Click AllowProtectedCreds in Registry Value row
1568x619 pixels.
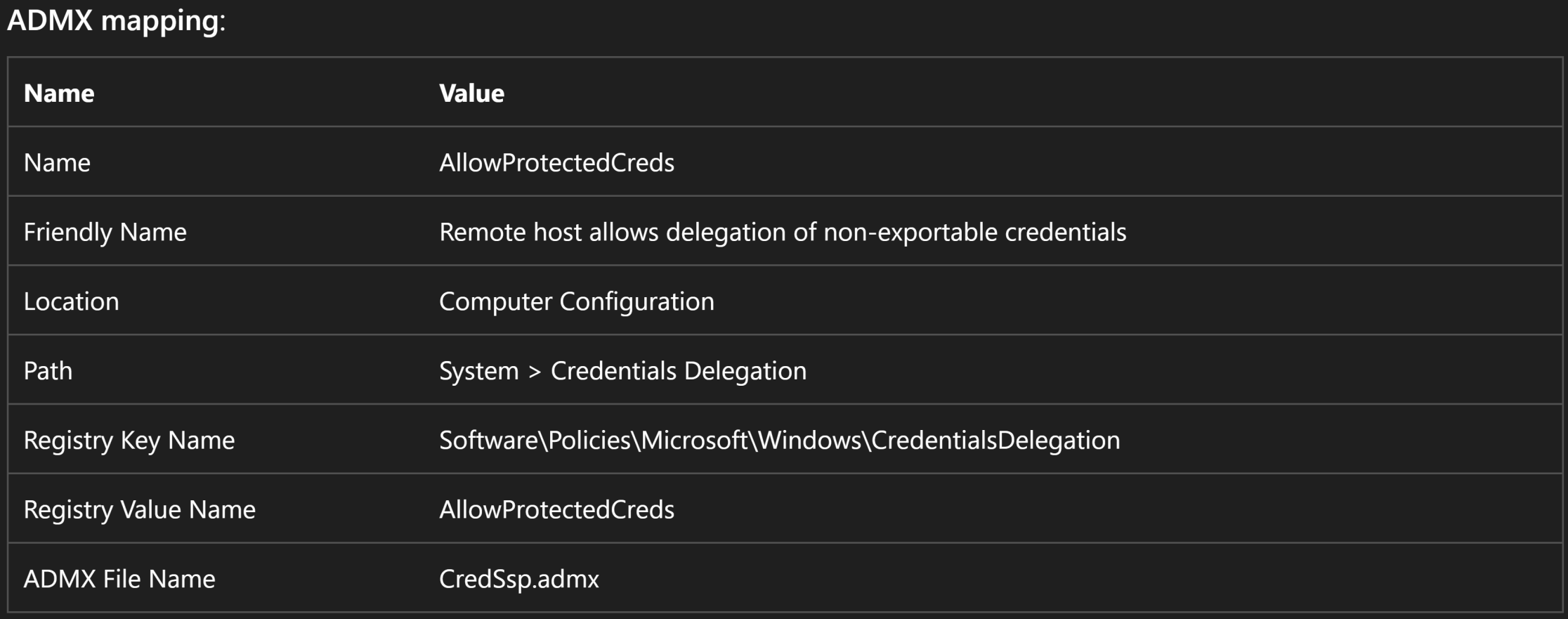click(x=556, y=510)
